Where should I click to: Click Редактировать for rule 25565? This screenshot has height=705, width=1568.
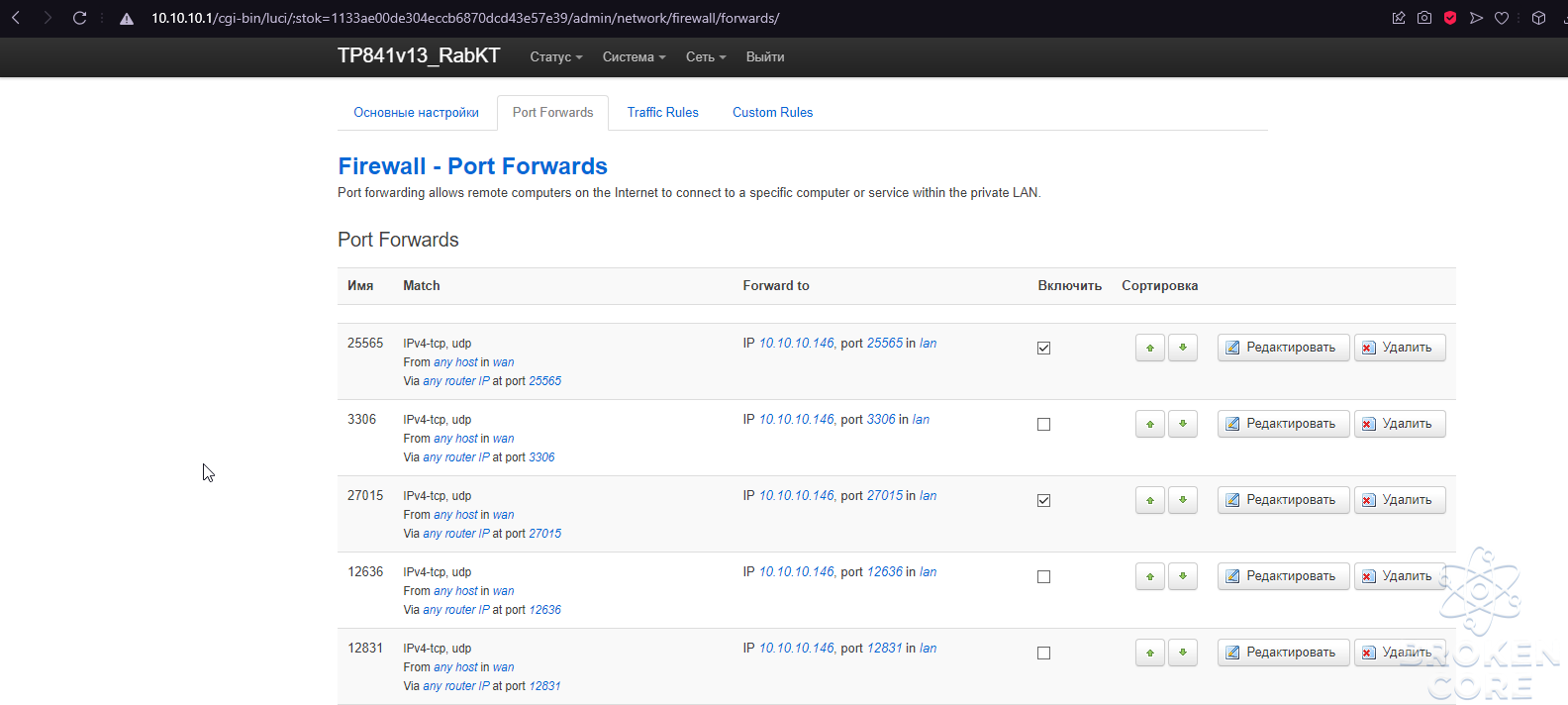click(1283, 348)
